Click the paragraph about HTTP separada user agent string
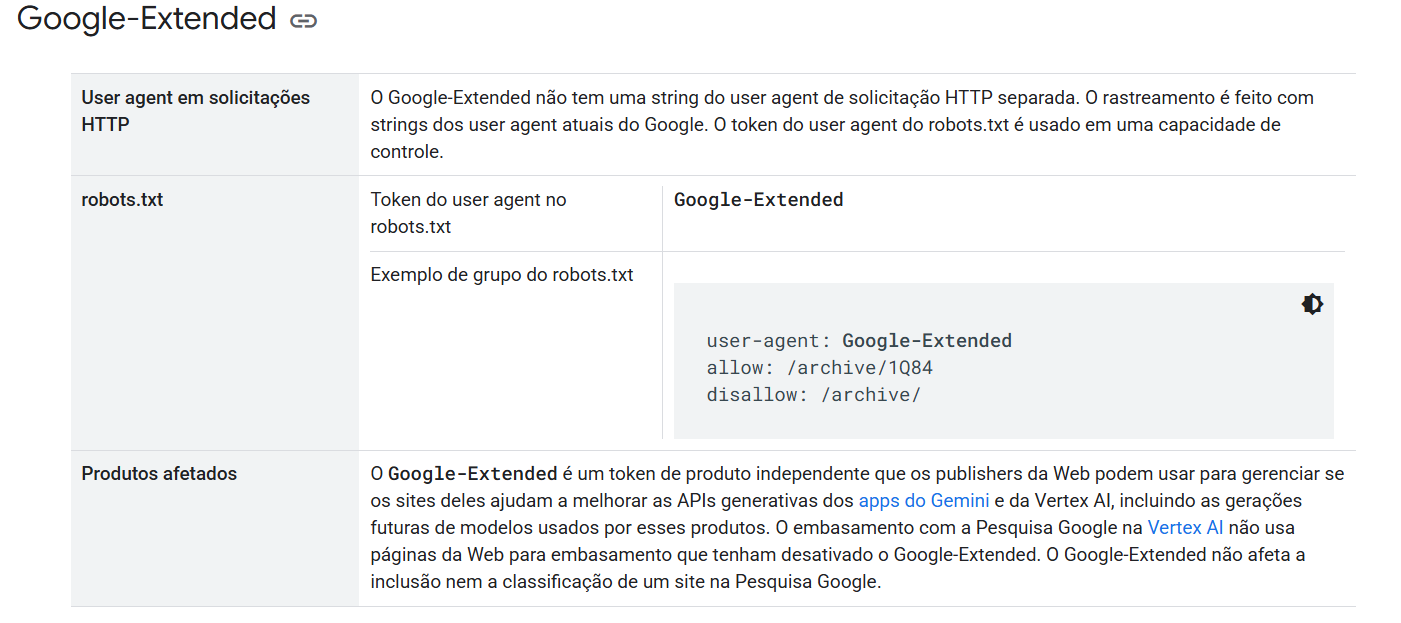This screenshot has width=1401, height=623. (845, 125)
